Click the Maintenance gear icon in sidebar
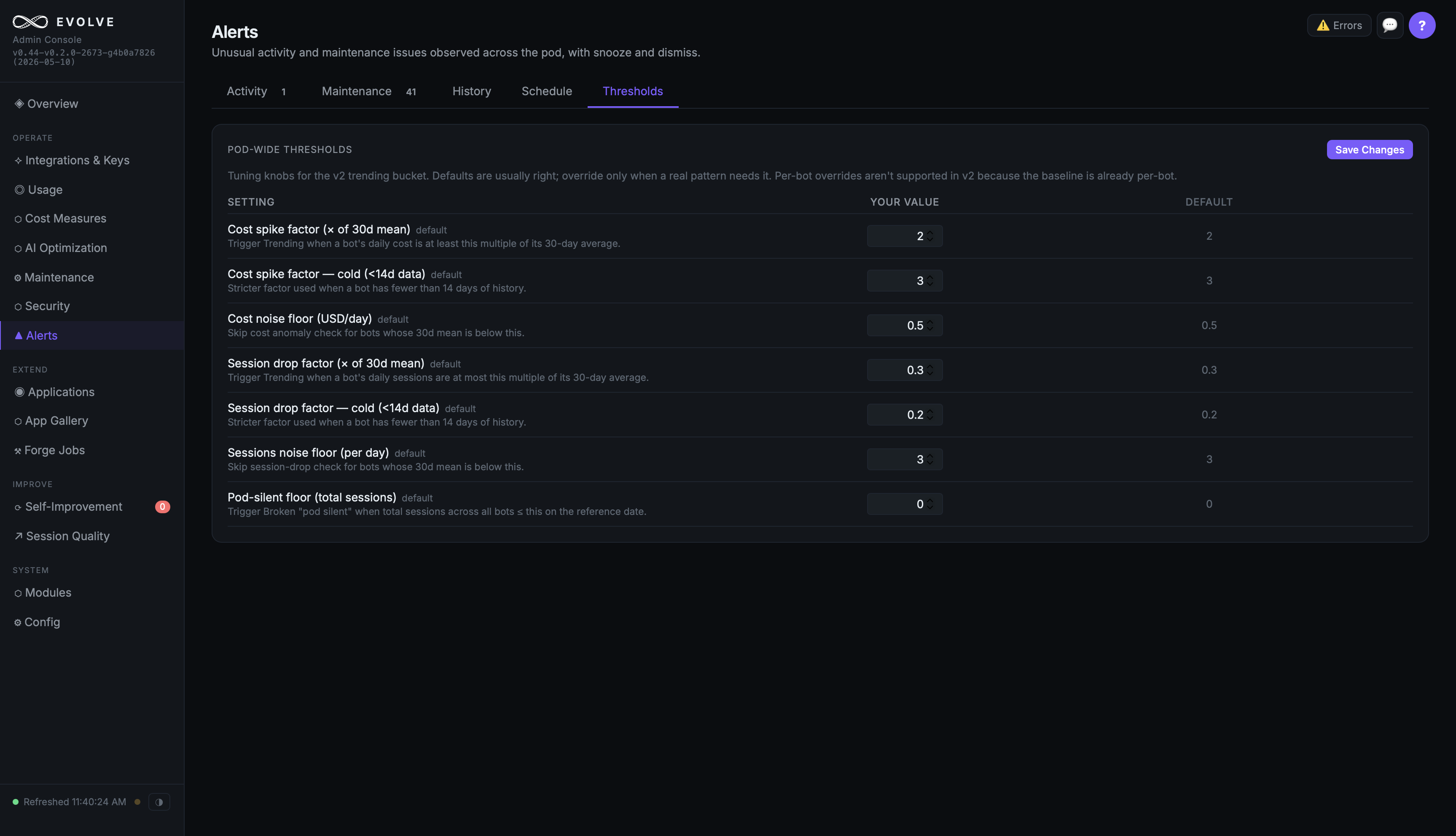This screenshot has height=836, width=1456. [x=18, y=278]
